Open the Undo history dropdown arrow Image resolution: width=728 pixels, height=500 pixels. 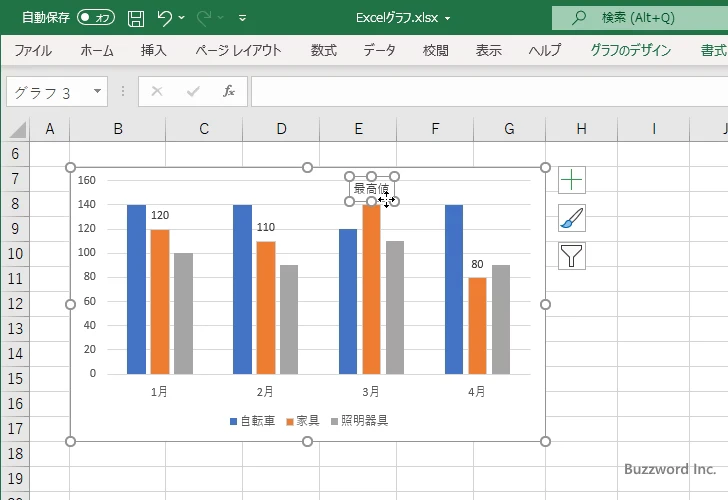pos(182,18)
